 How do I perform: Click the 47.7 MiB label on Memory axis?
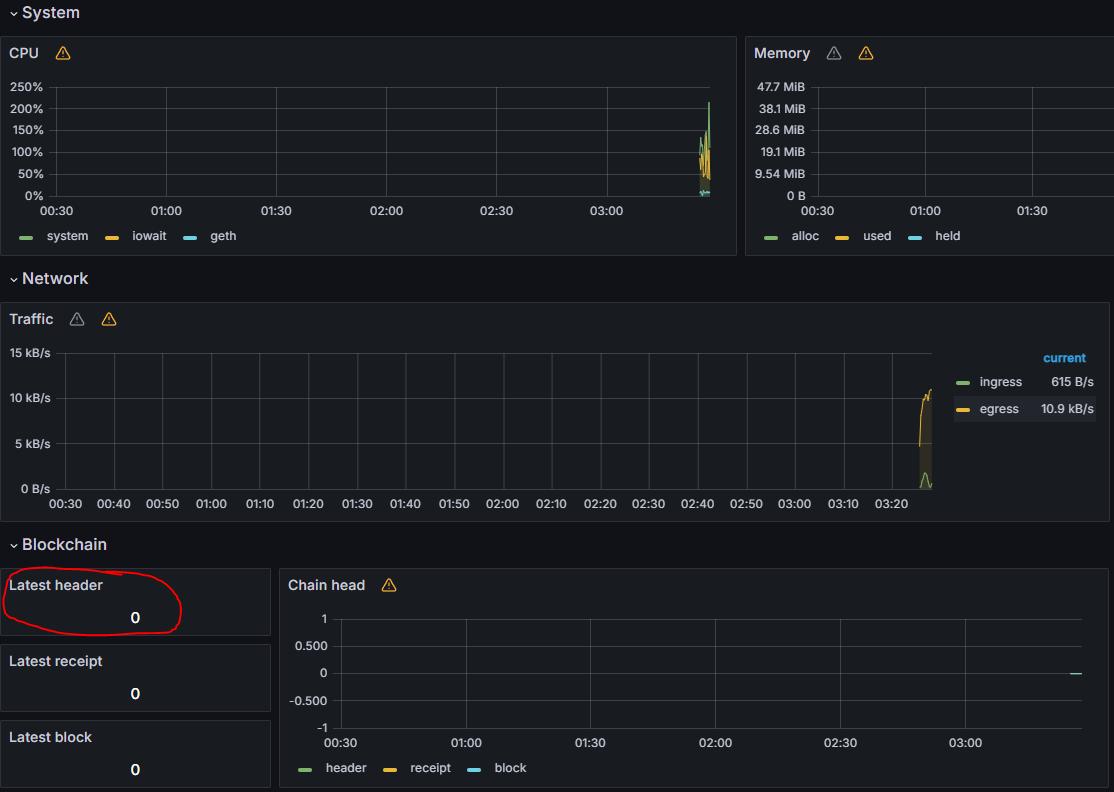point(781,87)
